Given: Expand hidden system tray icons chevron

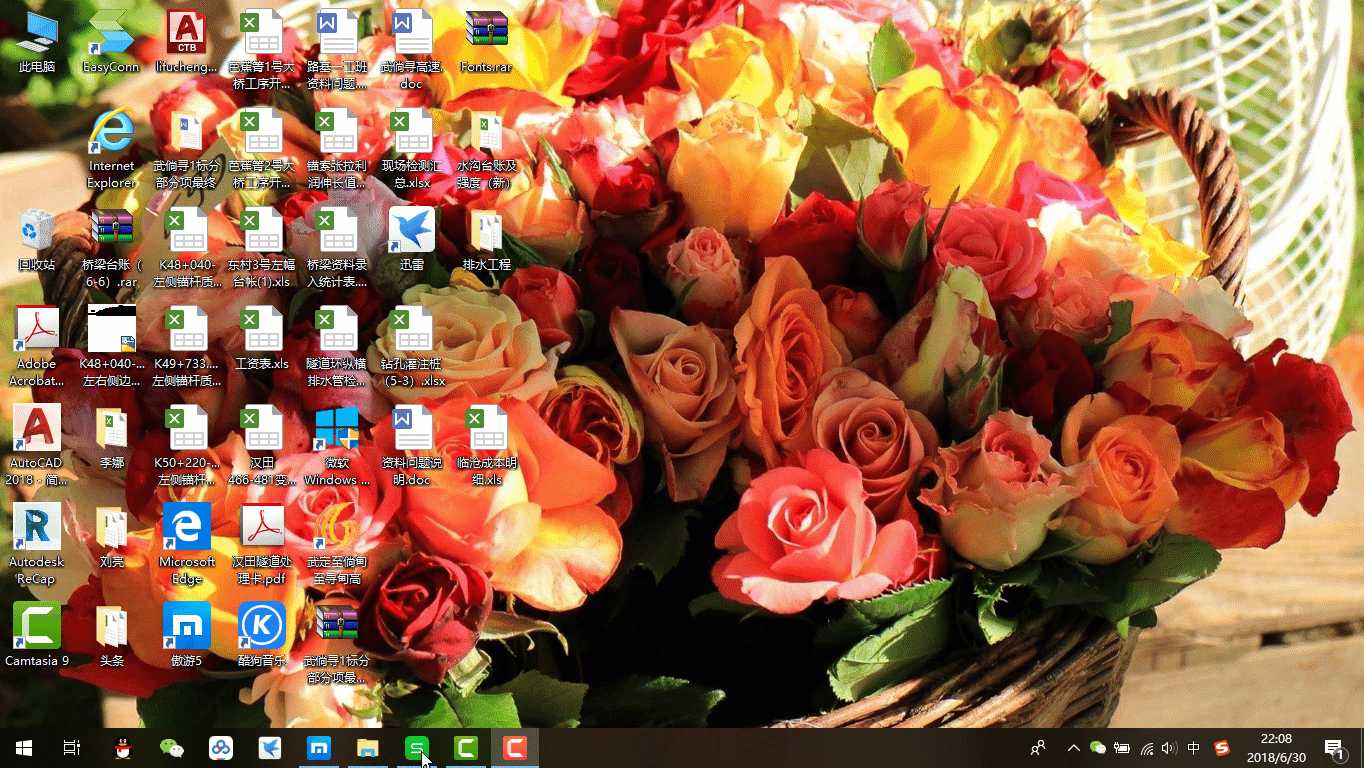Looking at the screenshot, I should 1073,748.
